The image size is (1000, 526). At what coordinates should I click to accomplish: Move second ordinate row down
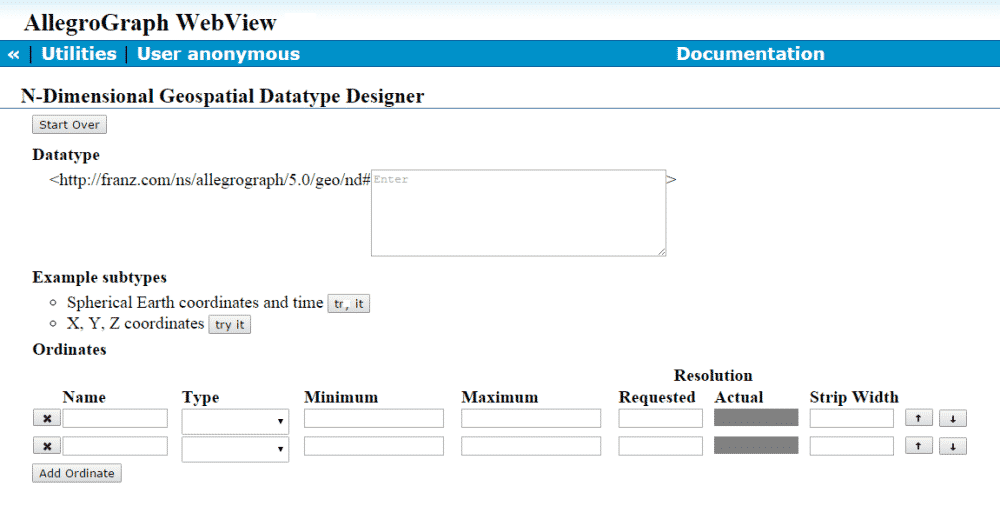point(952,446)
